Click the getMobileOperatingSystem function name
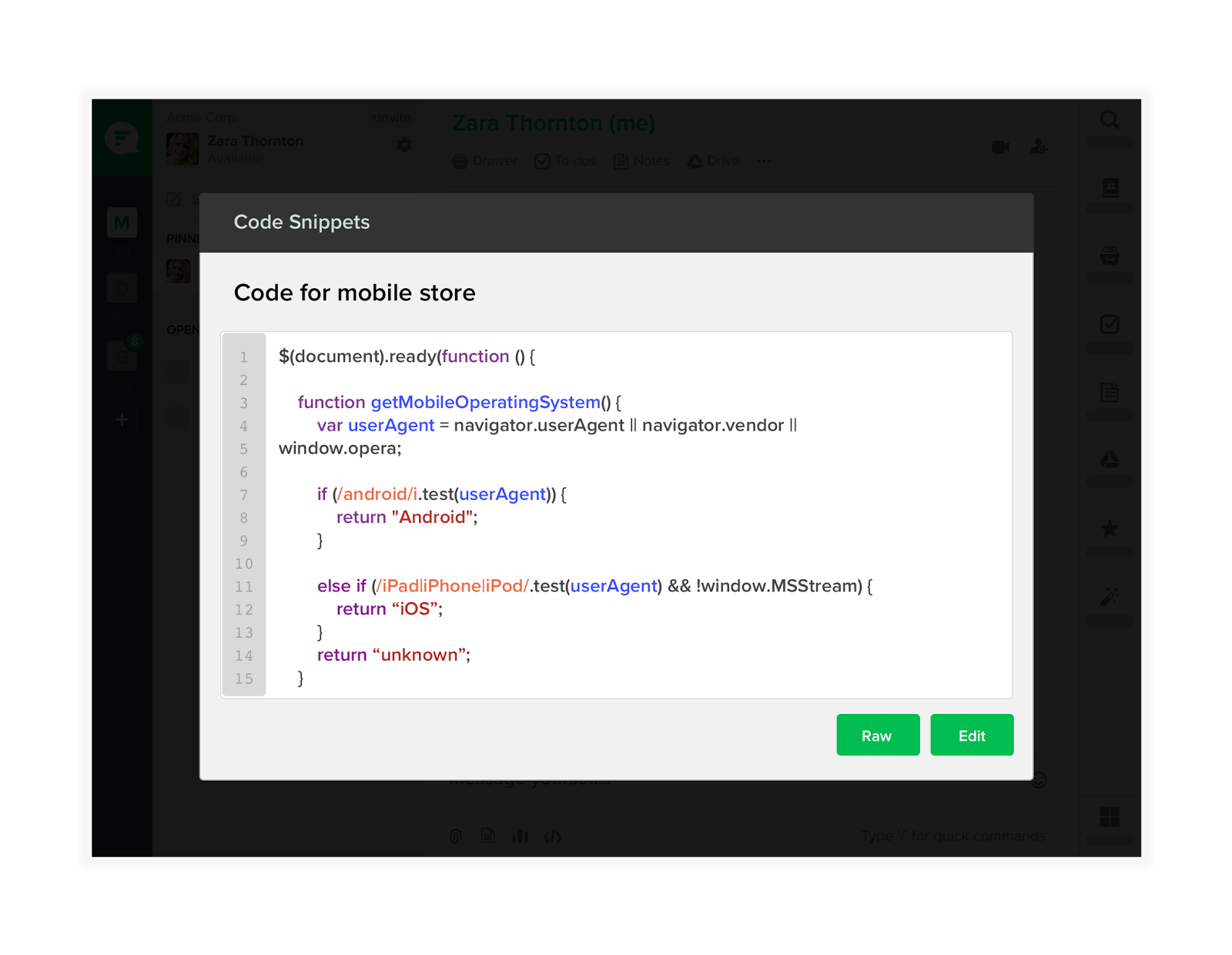Viewport: 1232px width, 955px height. click(x=486, y=402)
